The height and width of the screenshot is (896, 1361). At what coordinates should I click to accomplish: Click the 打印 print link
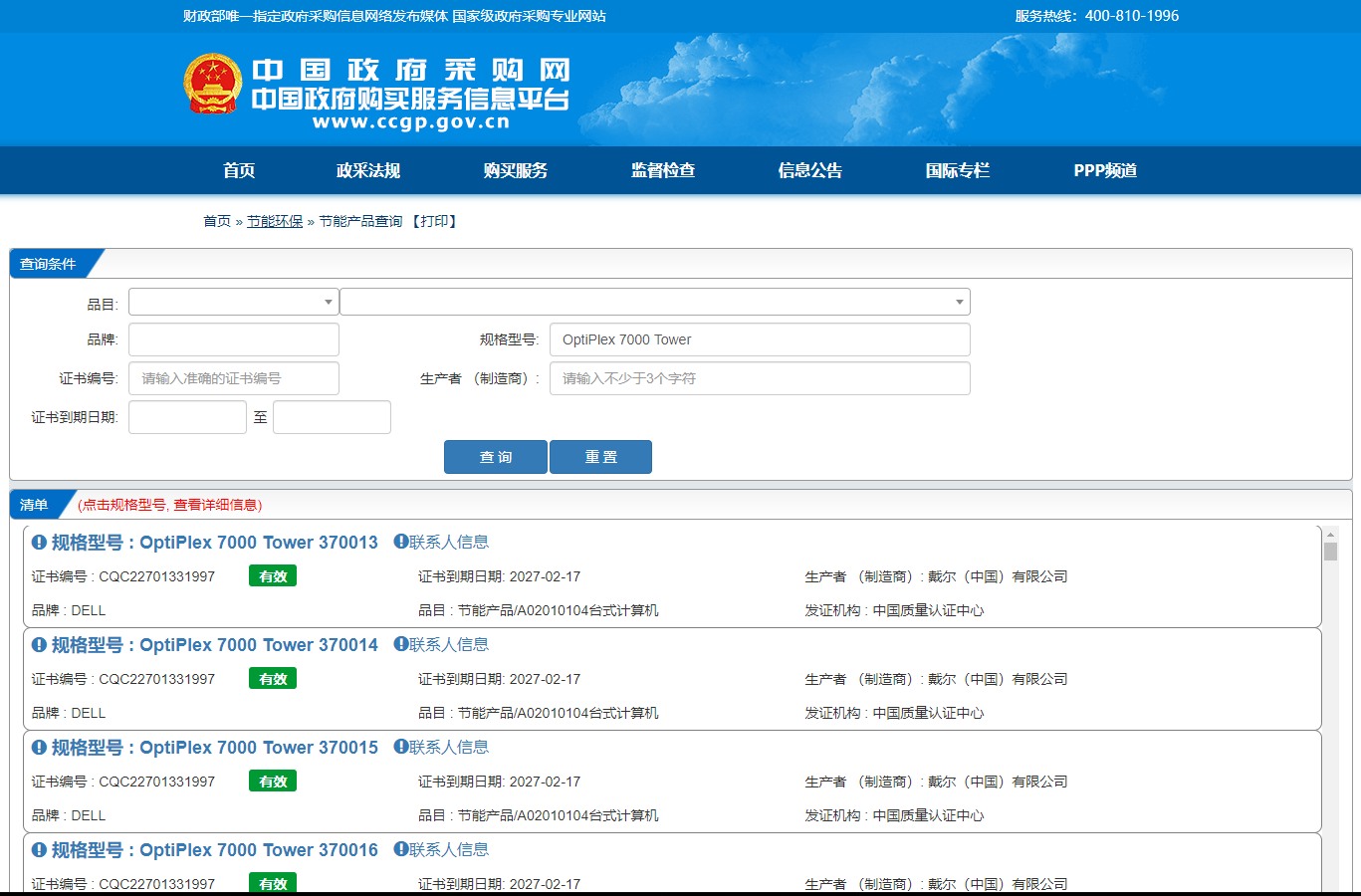click(434, 221)
